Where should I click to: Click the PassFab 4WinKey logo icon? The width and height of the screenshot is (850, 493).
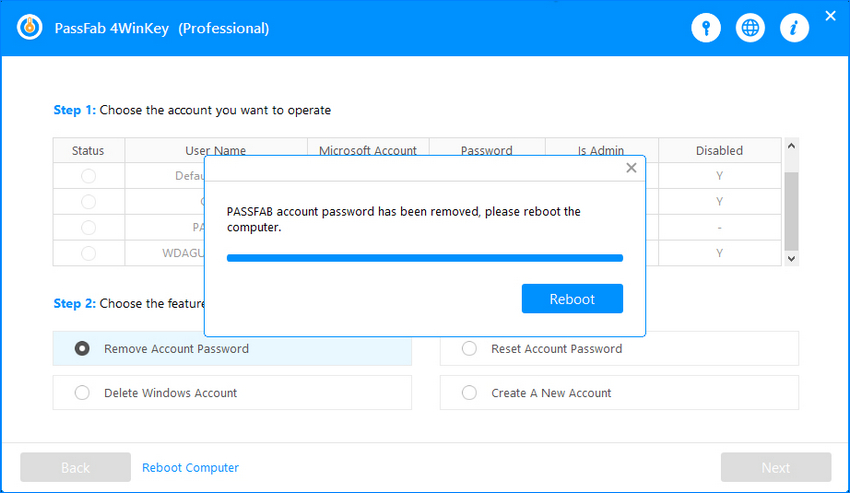click(29, 28)
